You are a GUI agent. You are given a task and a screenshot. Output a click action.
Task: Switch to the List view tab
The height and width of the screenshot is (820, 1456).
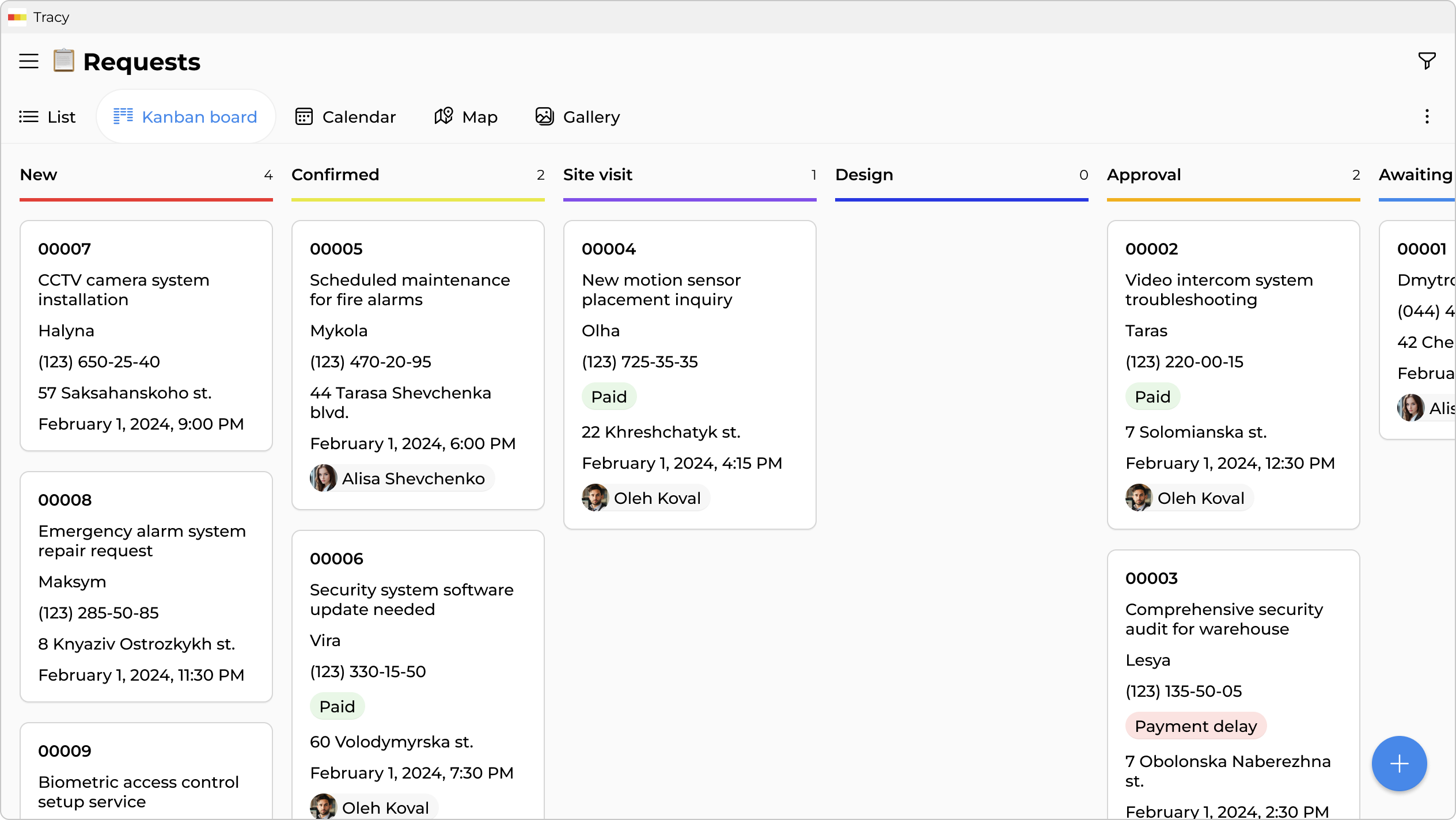click(47, 117)
